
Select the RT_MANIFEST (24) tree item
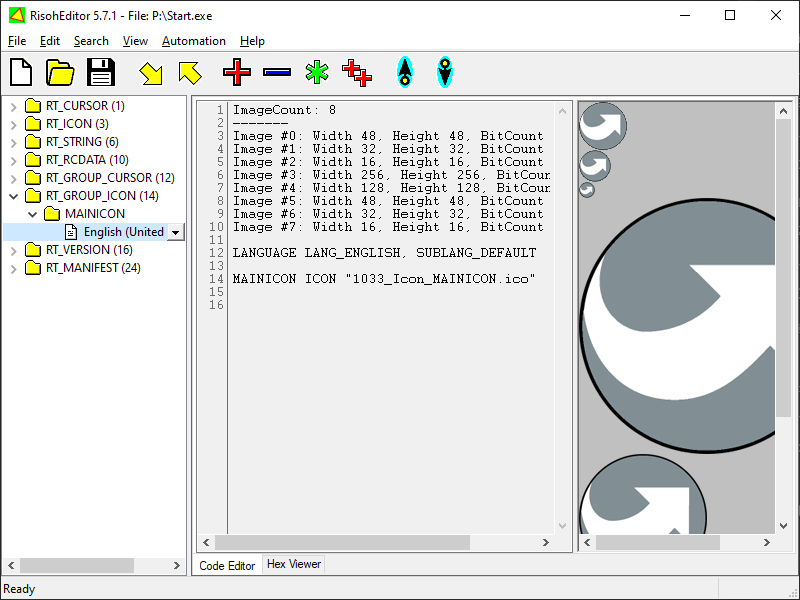click(92, 268)
